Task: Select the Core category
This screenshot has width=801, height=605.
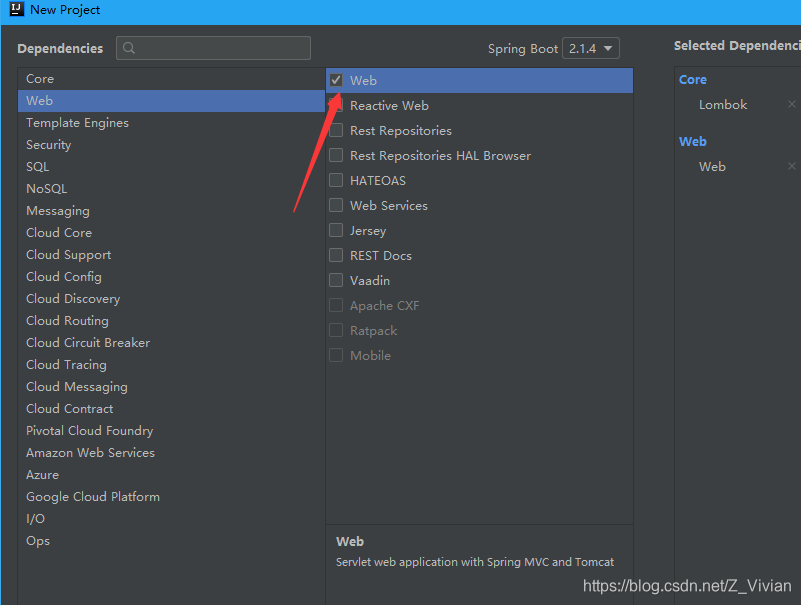Action: [171, 79]
